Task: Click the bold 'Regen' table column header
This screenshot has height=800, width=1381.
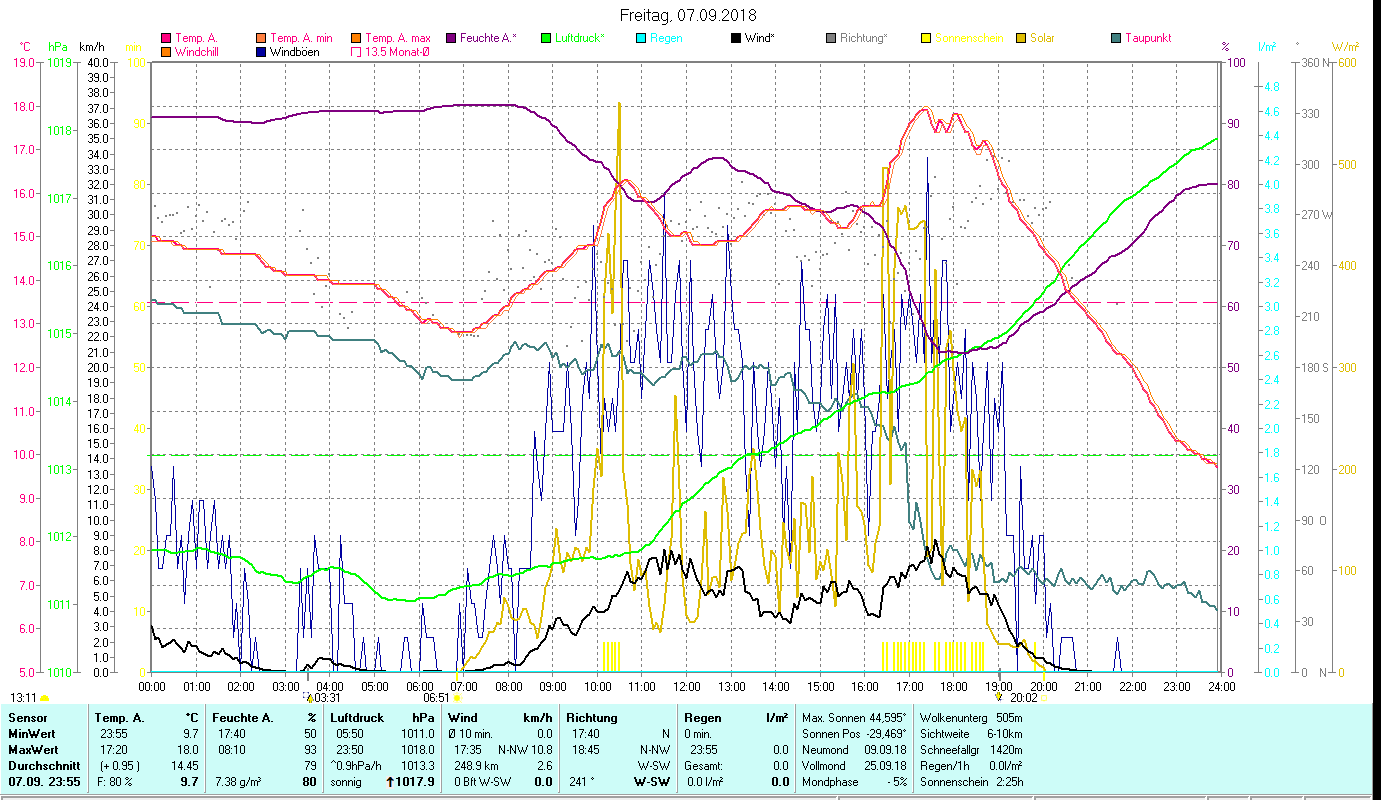Action: (x=701, y=718)
